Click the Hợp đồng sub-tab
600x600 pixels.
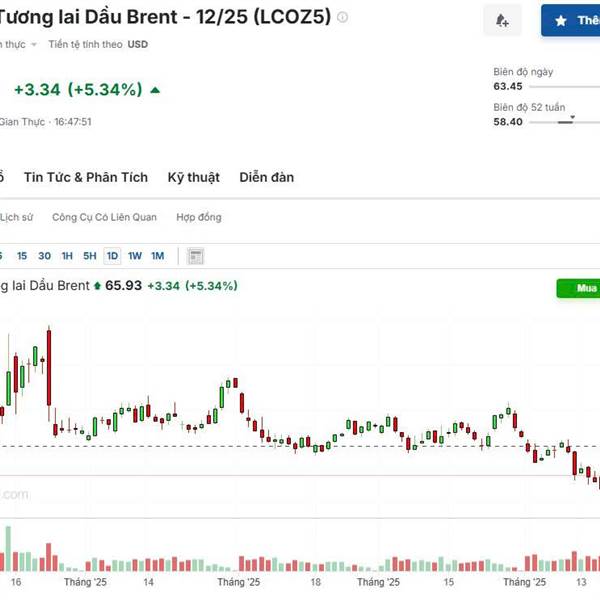click(x=198, y=217)
